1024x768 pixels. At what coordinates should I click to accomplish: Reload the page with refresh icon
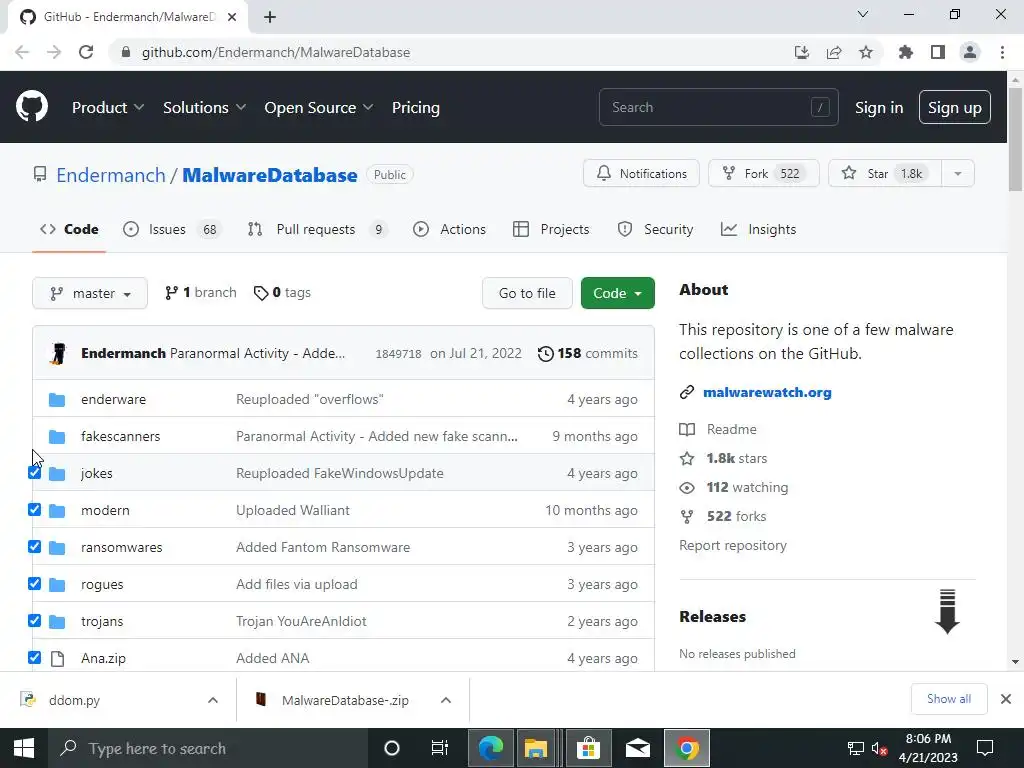coord(86,52)
